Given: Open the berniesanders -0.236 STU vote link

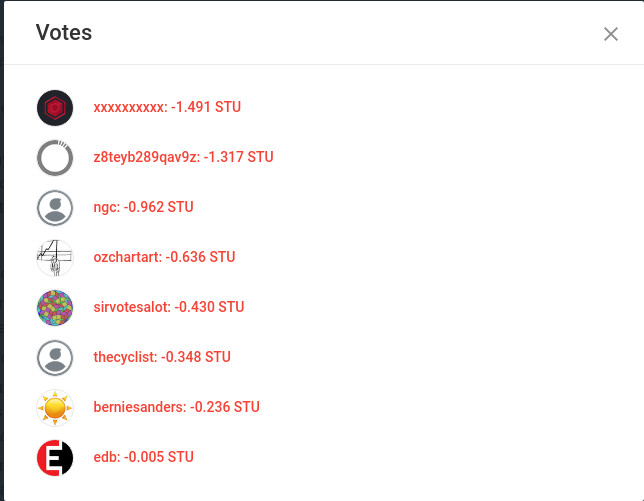Looking at the screenshot, I should pos(176,407).
